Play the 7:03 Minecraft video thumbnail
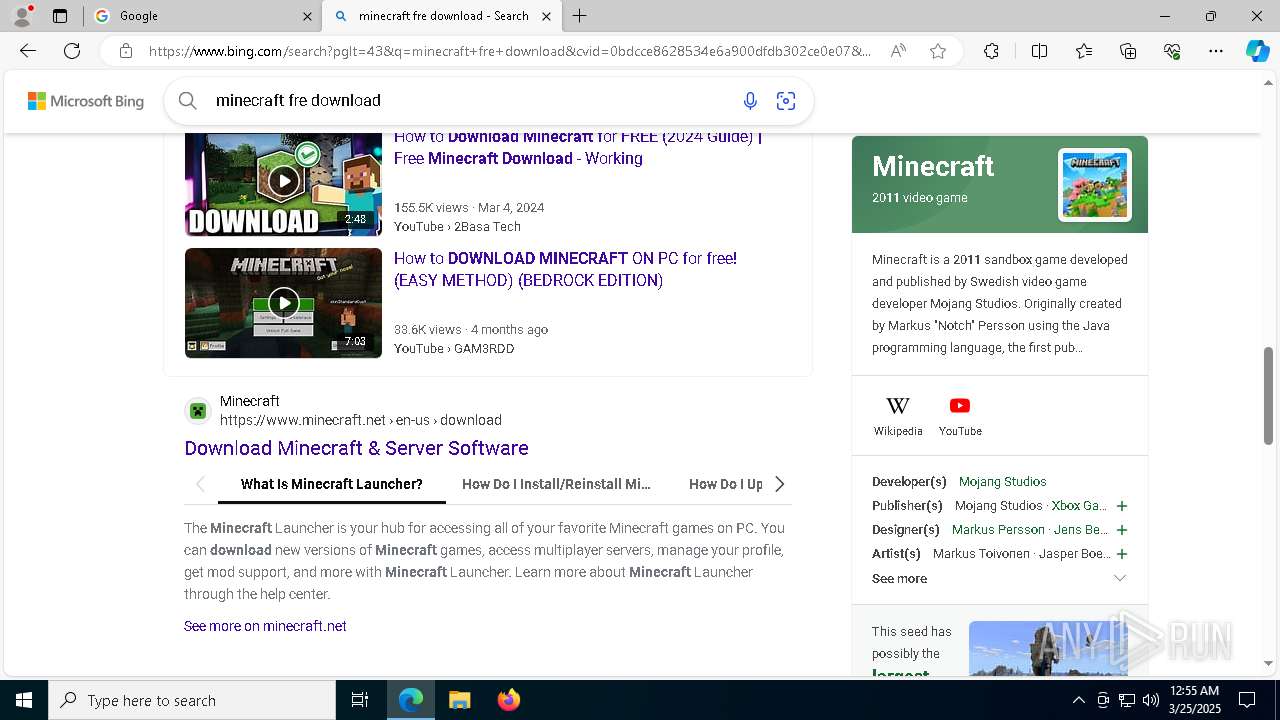Image resolution: width=1280 pixels, height=720 pixels. [283, 303]
